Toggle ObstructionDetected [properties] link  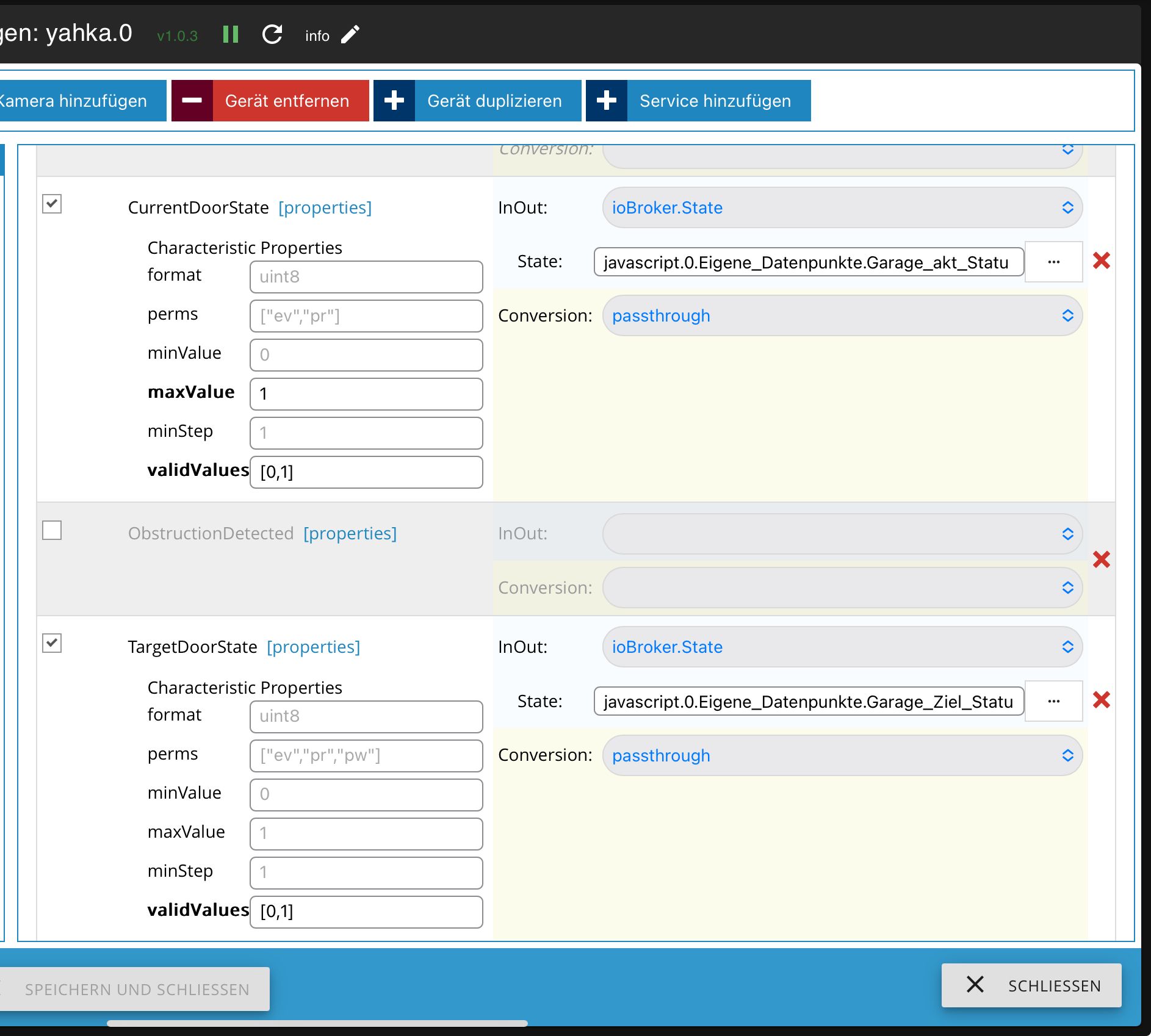click(350, 533)
